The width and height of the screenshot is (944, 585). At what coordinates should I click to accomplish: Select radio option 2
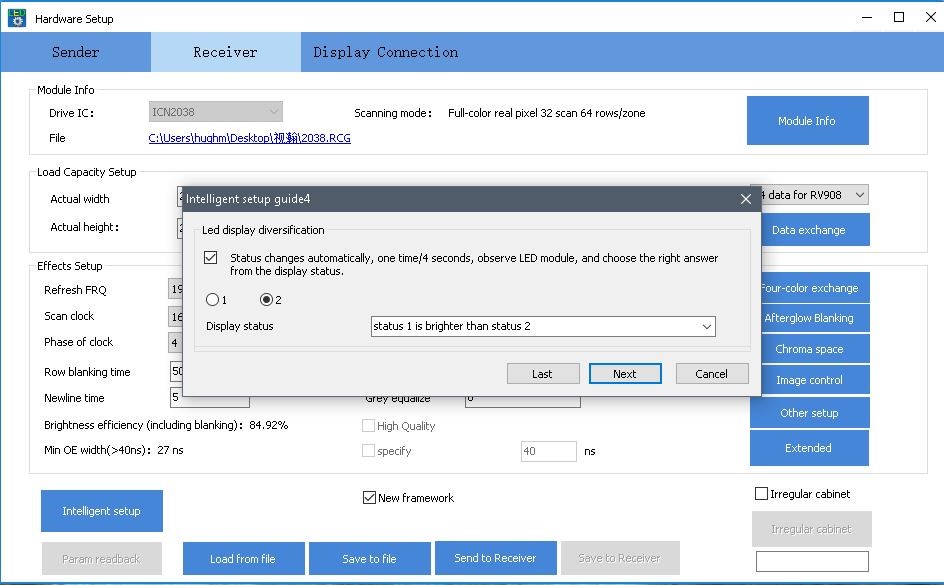pos(267,300)
